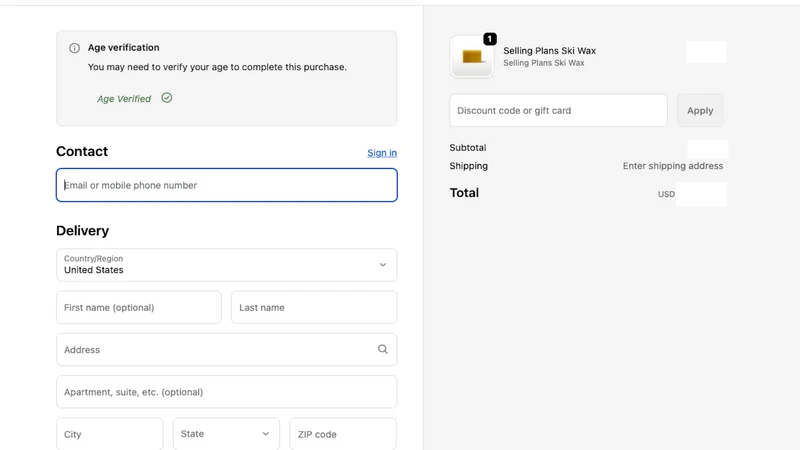Focus the Email or mobile phone number field
This screenshot has width=800, height=450.
pyautogui.click(x=227, y=185)
